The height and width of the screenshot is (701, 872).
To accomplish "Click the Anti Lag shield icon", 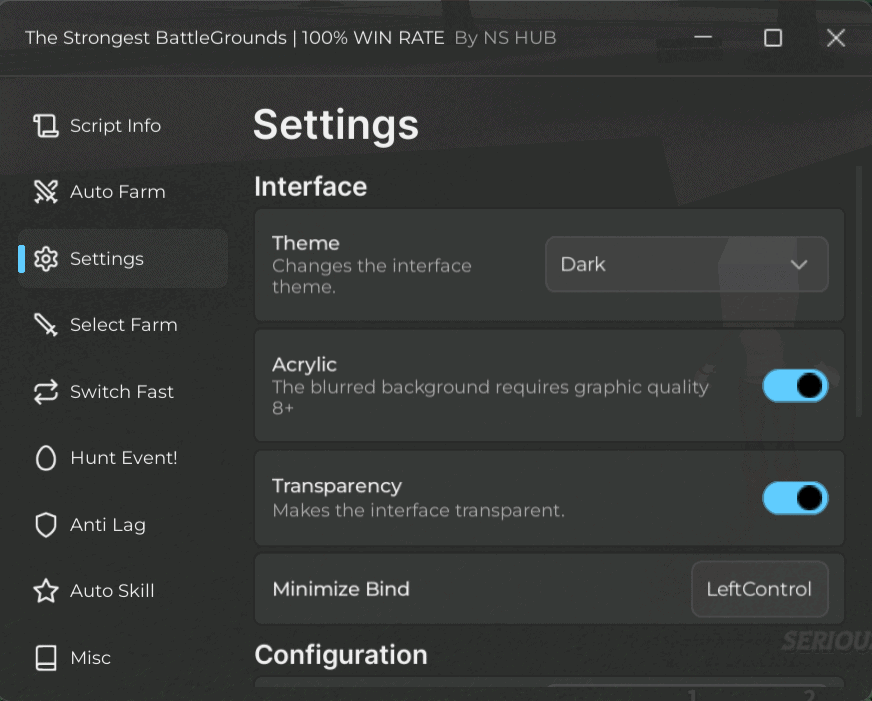I will click(46, 525).
